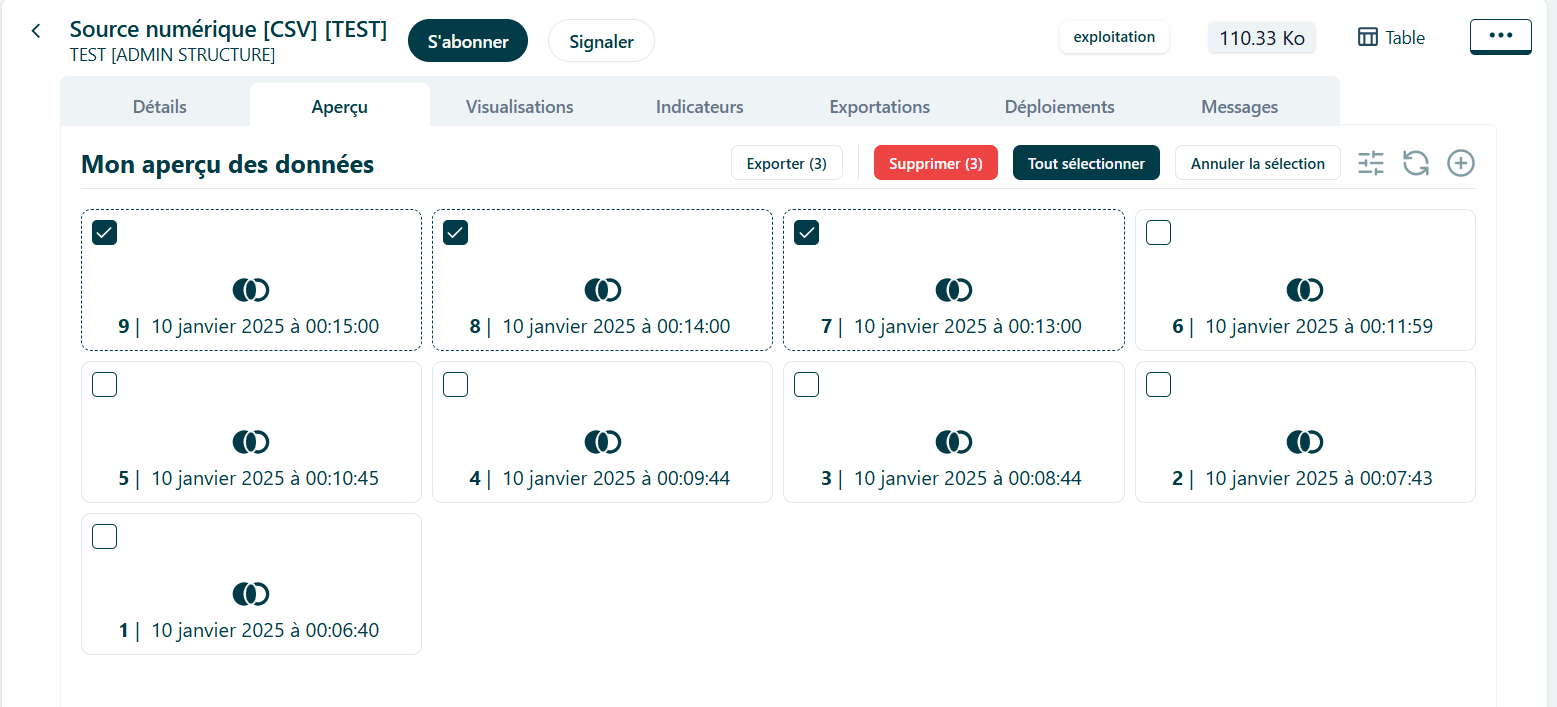Check the checkbox on card 2
The height and width of the screenshot is (707, 1557).
pyautogui.click(x=1158, y=384)
